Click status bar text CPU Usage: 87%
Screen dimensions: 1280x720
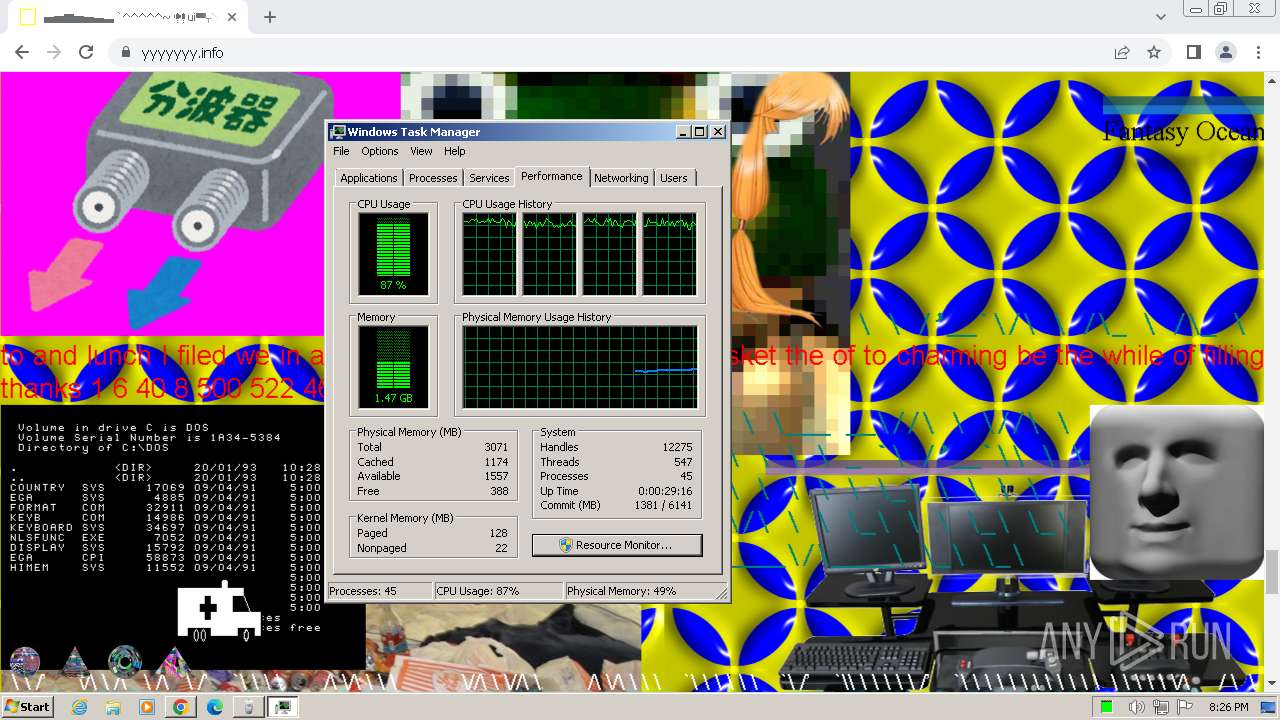click(478, 591)
